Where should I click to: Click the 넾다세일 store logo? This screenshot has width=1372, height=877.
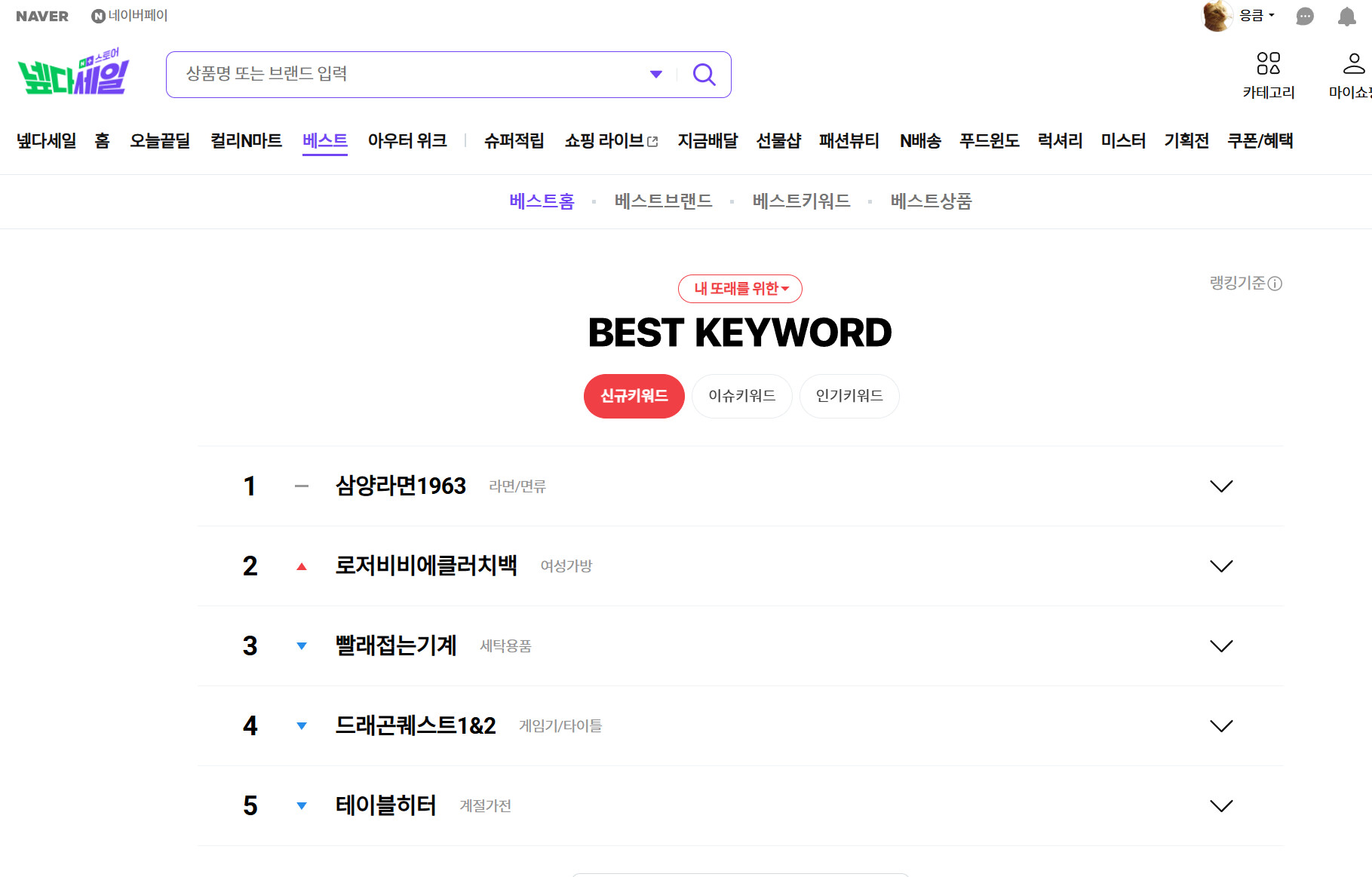[73, 72]
